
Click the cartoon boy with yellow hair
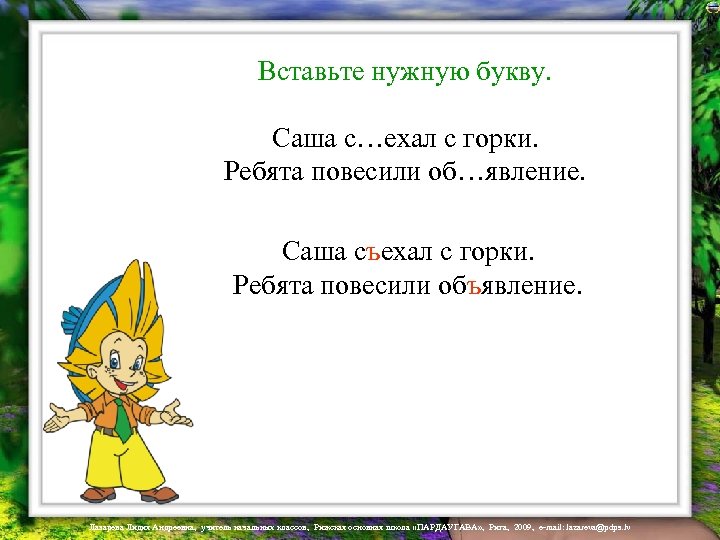tap(118, 382)
